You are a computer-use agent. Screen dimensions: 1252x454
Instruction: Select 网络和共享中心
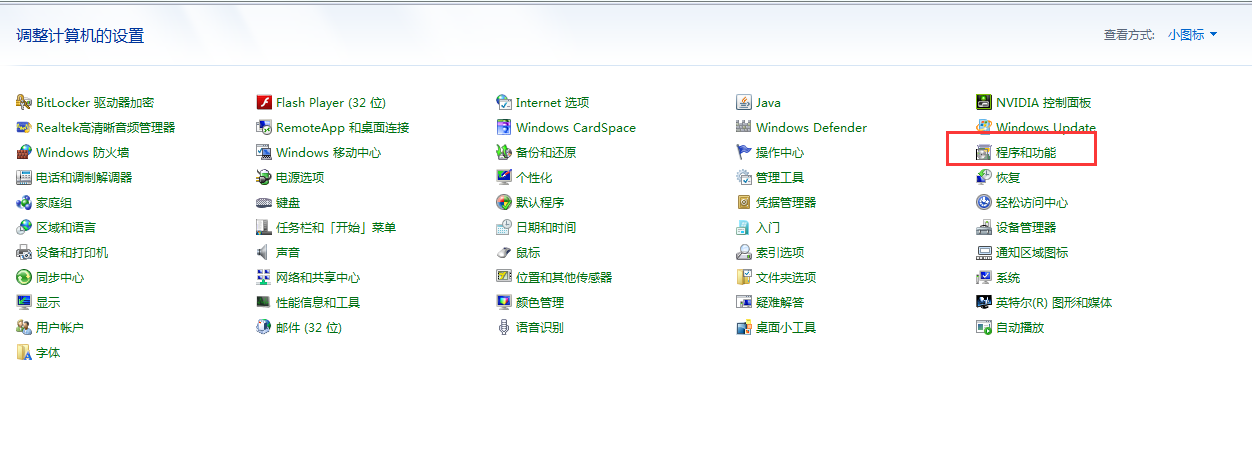(317, 277)
